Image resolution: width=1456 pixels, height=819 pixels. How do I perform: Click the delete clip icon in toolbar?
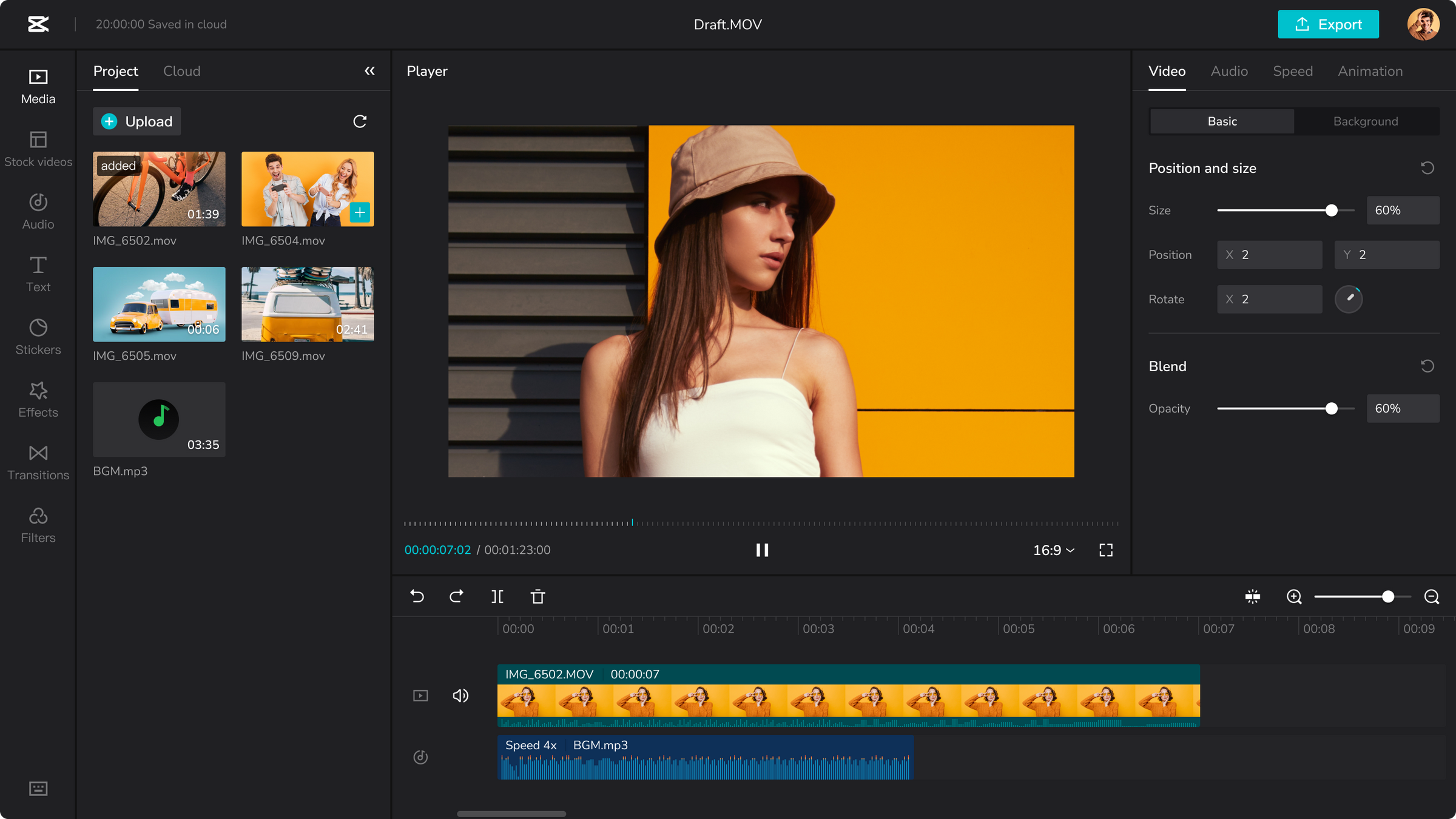538,597
